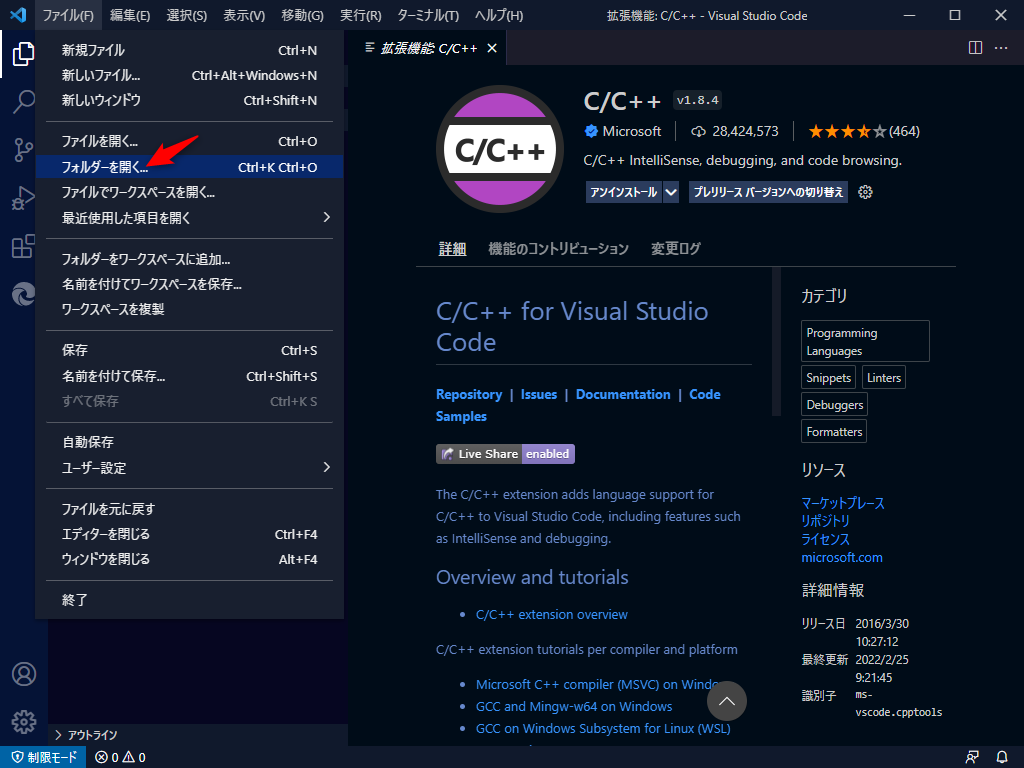Choose 保存 from the File menu
The height and width of the screenshot is (768, 1024).
(189, 351)
